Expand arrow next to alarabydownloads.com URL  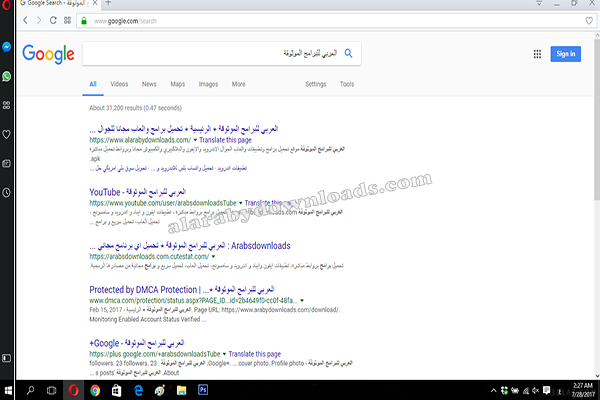195,140
